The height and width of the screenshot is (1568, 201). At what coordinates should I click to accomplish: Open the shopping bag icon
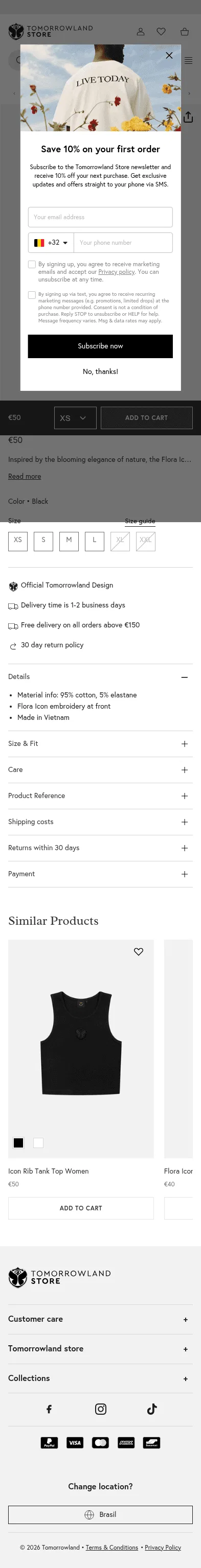coord(185,32)
